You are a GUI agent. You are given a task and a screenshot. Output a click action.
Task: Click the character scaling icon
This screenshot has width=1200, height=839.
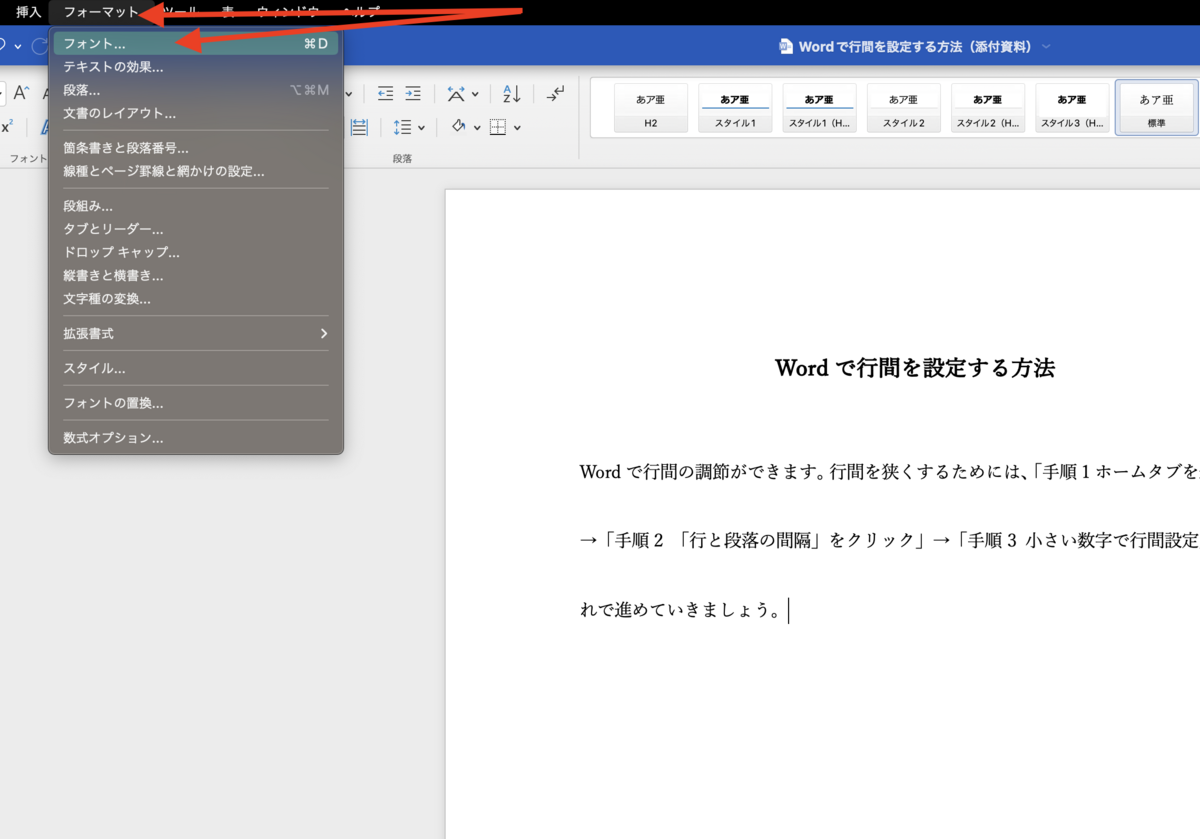coord(456,93)
